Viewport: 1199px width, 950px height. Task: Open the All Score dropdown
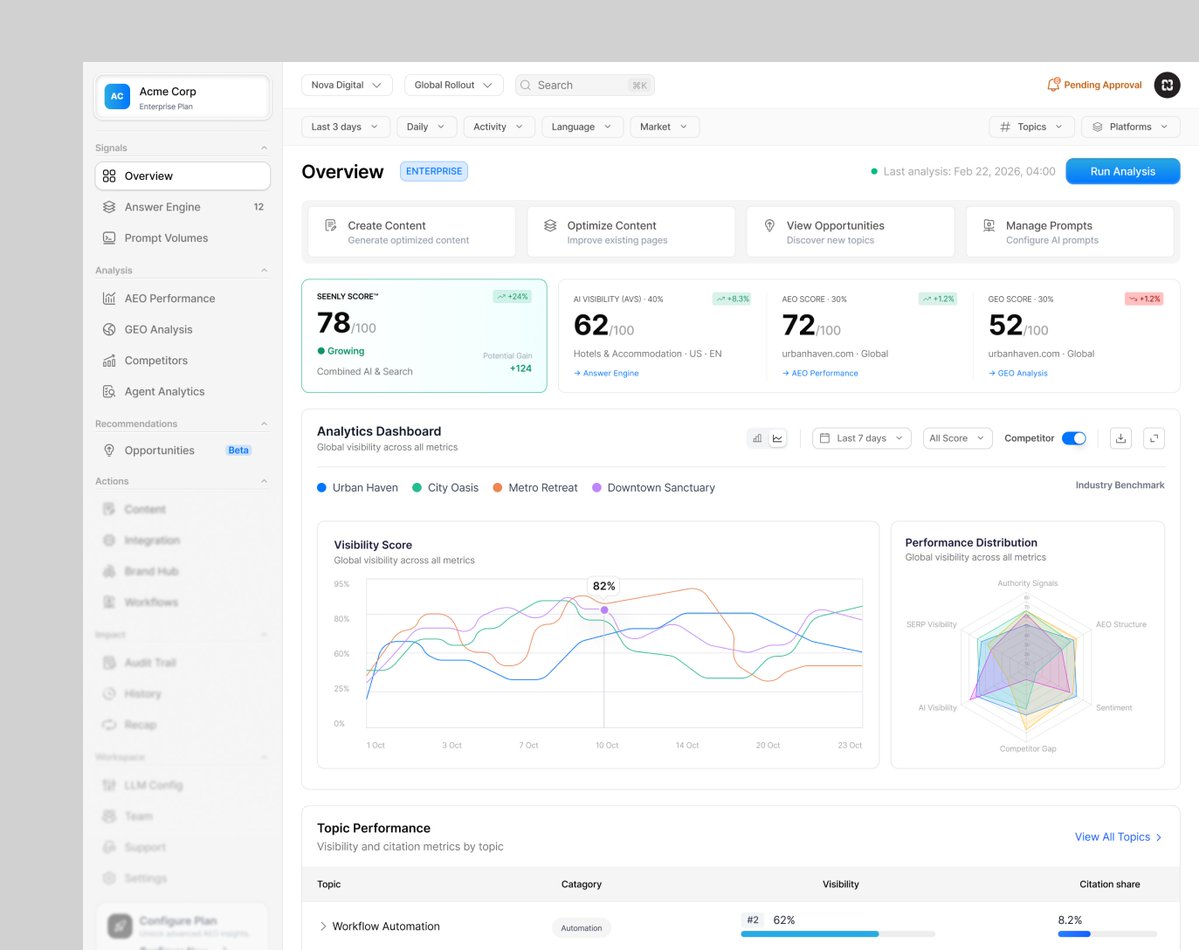[957, 438]
